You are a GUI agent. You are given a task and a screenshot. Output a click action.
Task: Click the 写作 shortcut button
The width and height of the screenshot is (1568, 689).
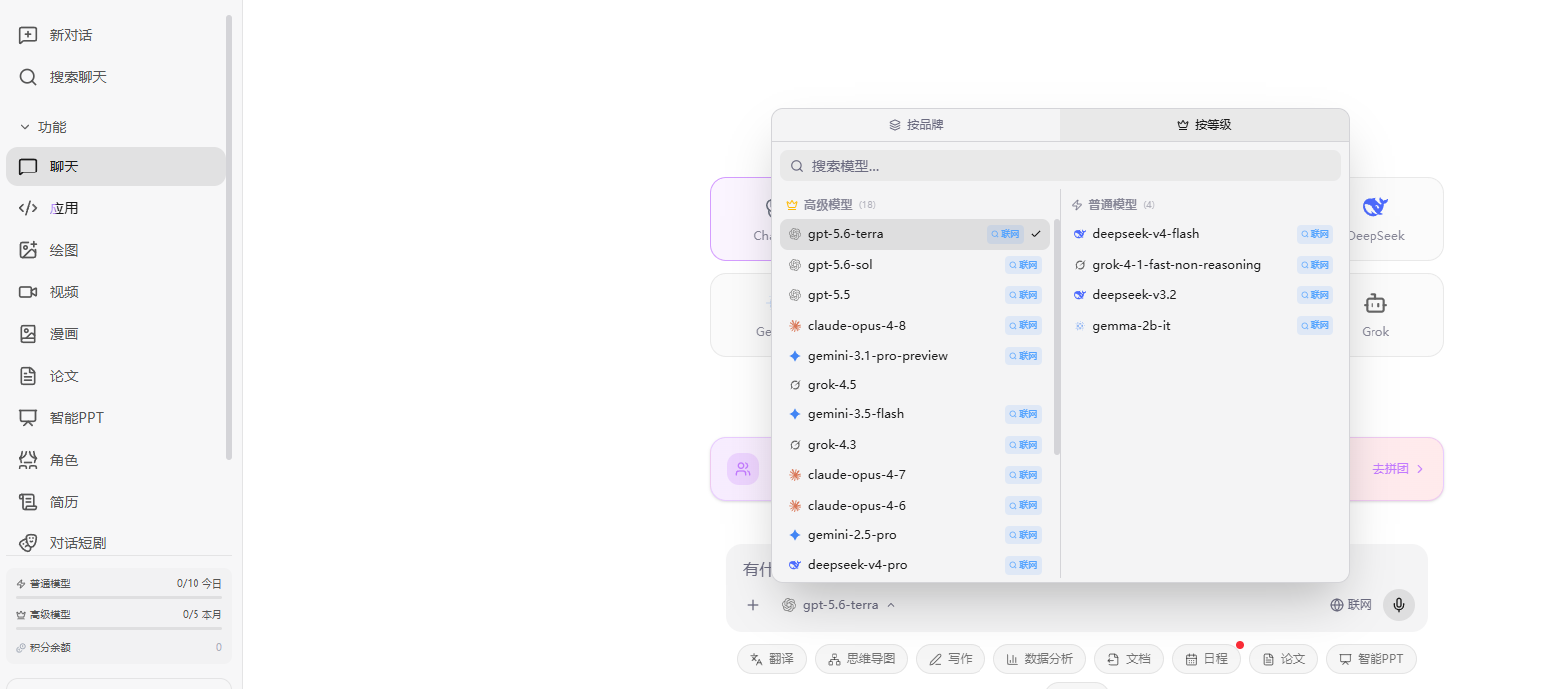click(x=951, y=659)
